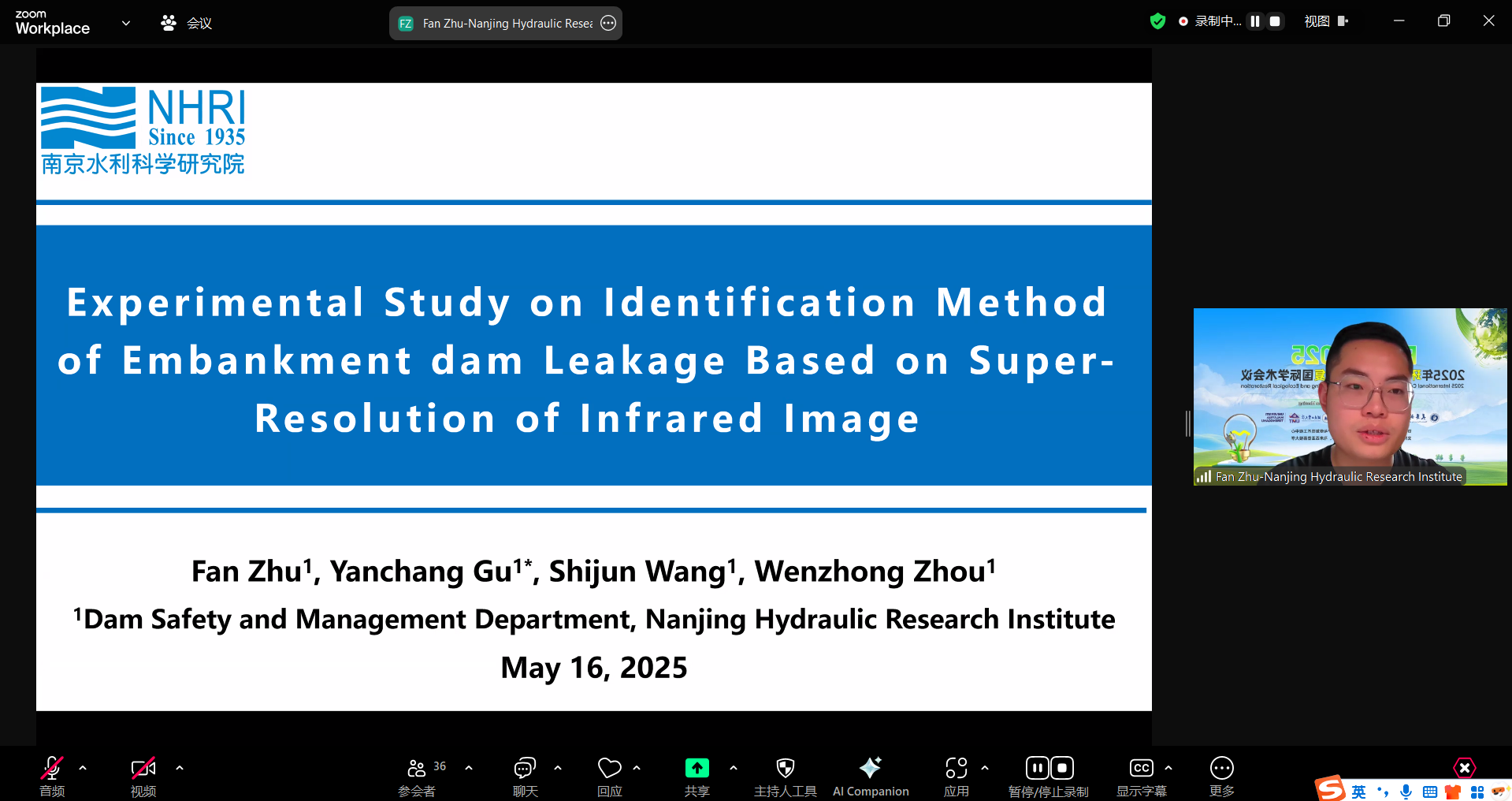Click the red hexagon end-meeting icon
1512x801 pixels.
(x=1465, y=768)
